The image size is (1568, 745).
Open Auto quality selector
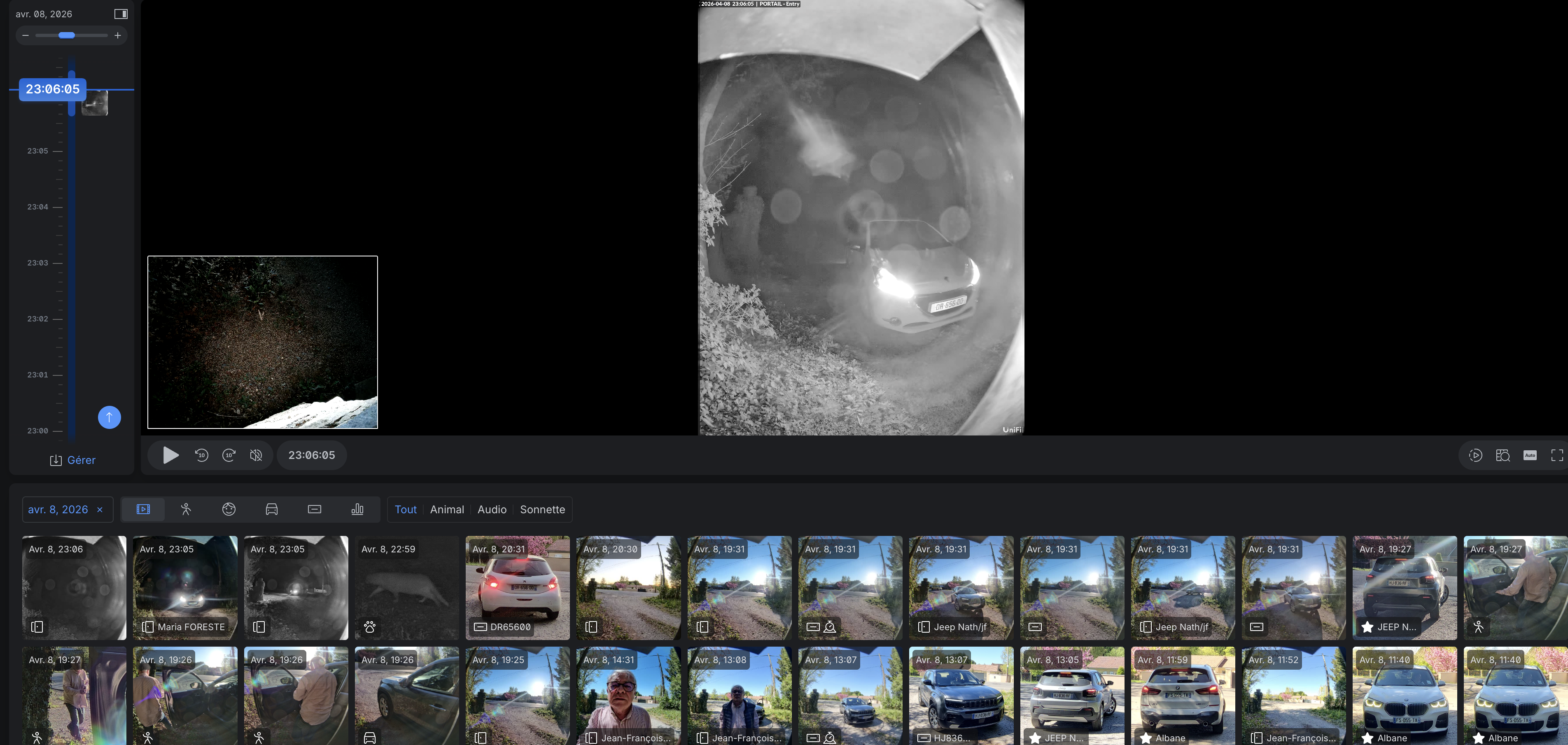[x=1530, y=455]
